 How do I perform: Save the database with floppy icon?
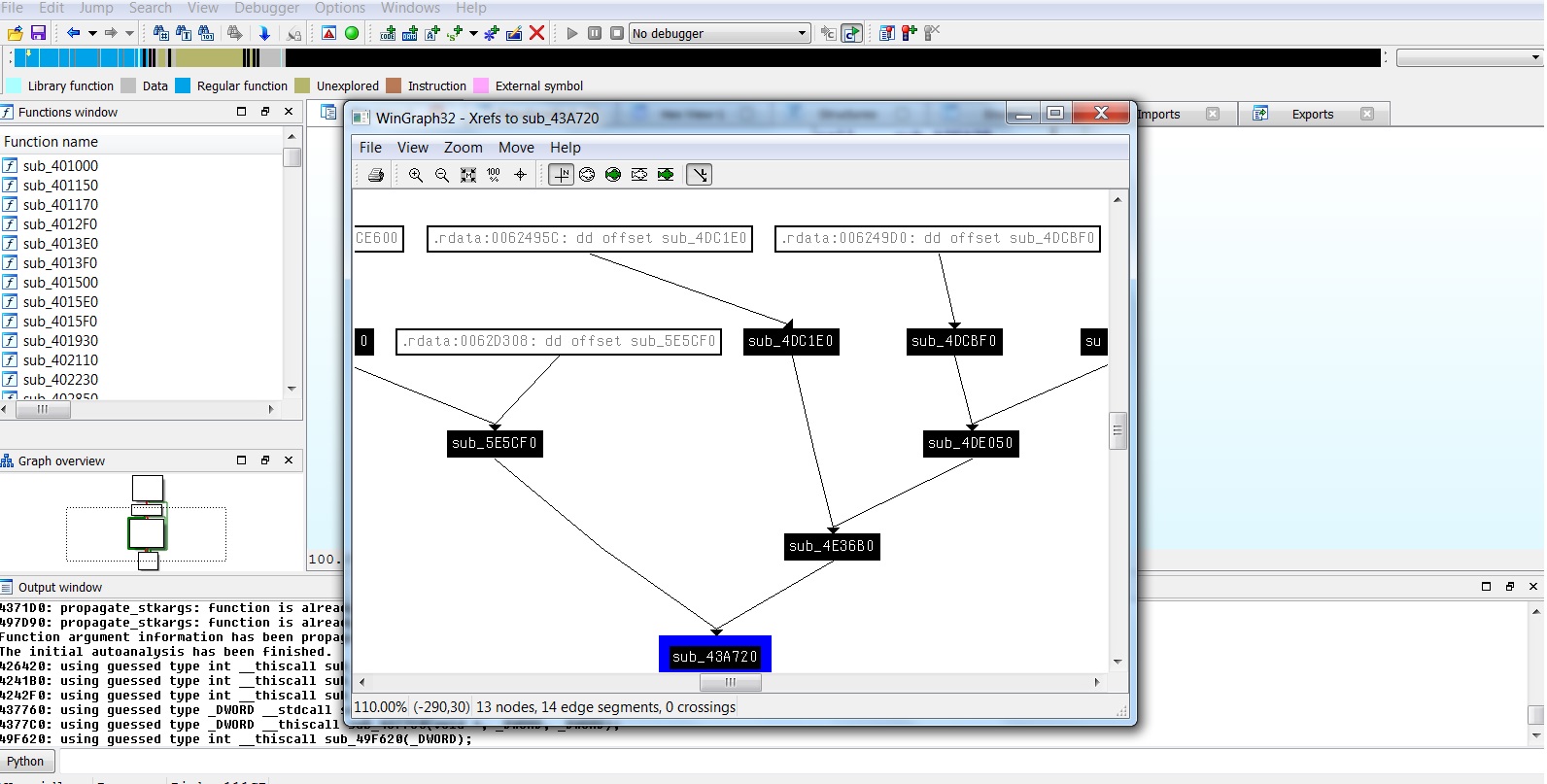click(x=38, y=33)
